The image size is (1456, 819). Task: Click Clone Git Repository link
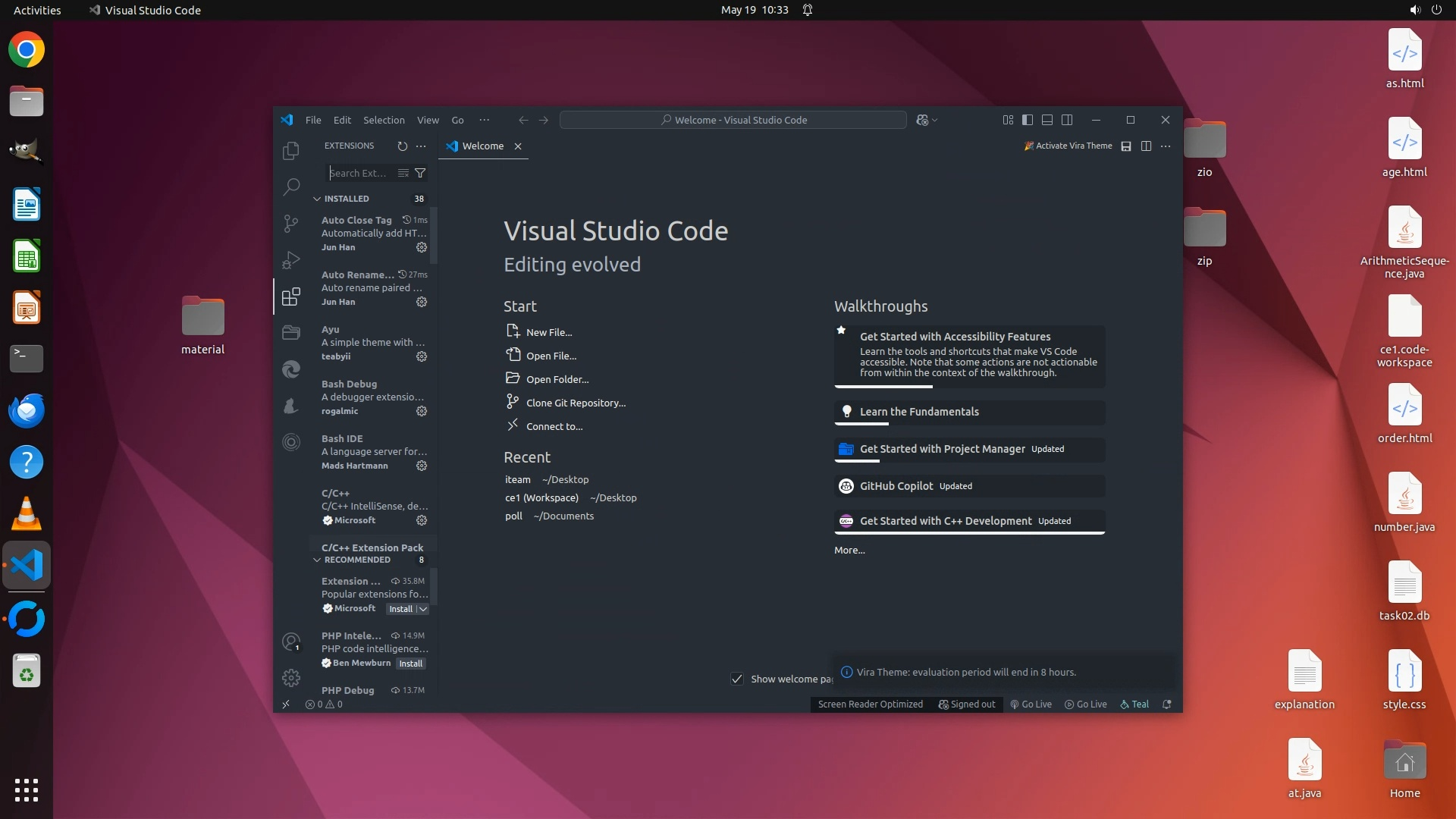[x=576, y=403]
